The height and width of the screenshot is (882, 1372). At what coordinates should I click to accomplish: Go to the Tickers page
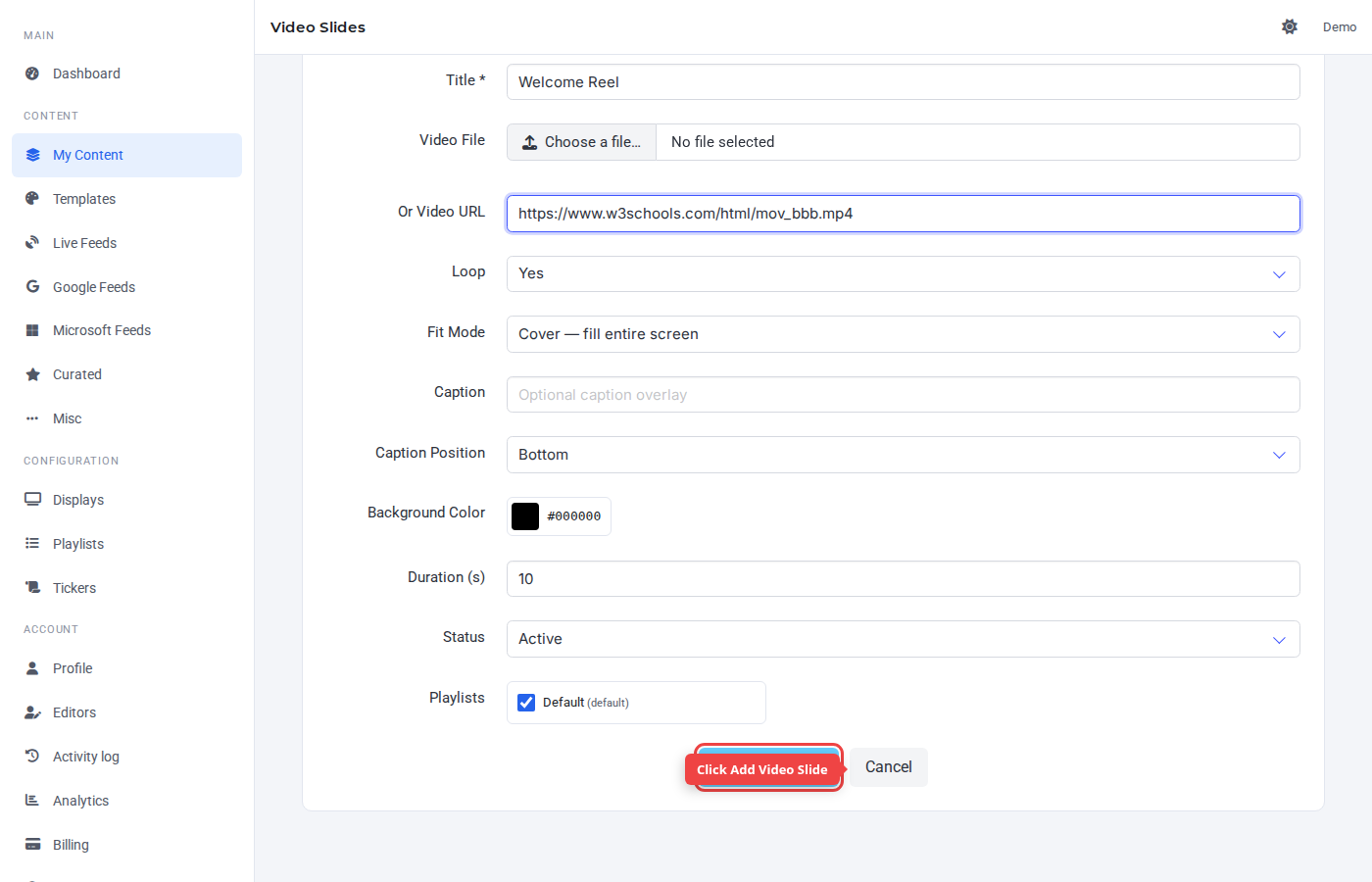point(126,588)
